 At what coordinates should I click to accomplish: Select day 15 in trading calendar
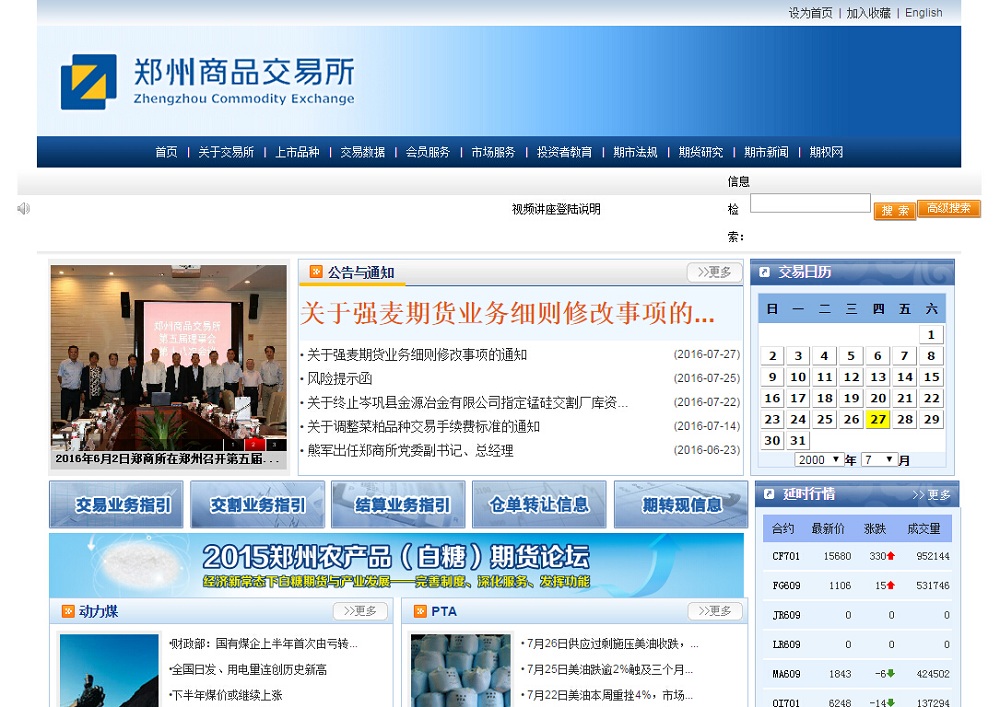point(931,377)
